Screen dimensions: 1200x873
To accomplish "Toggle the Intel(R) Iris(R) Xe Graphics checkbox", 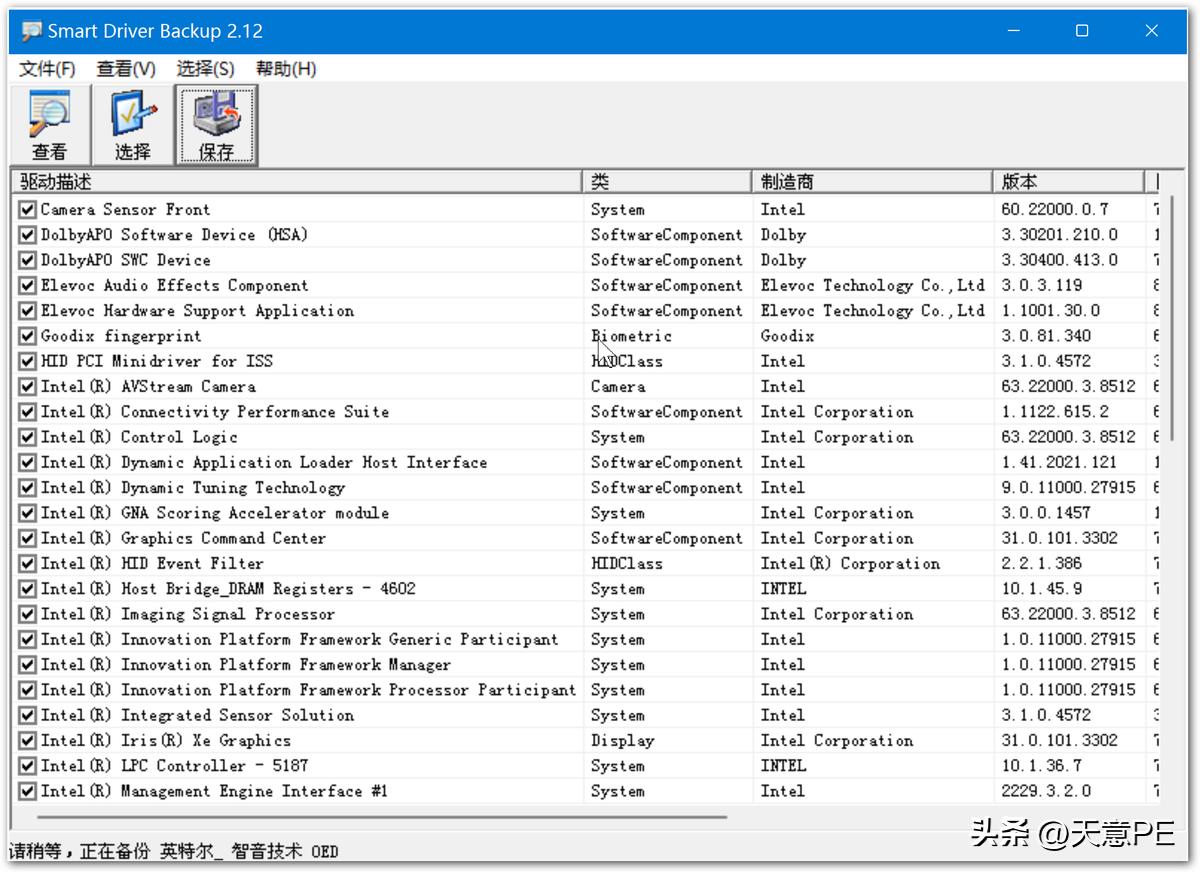I will coord(27,741).
